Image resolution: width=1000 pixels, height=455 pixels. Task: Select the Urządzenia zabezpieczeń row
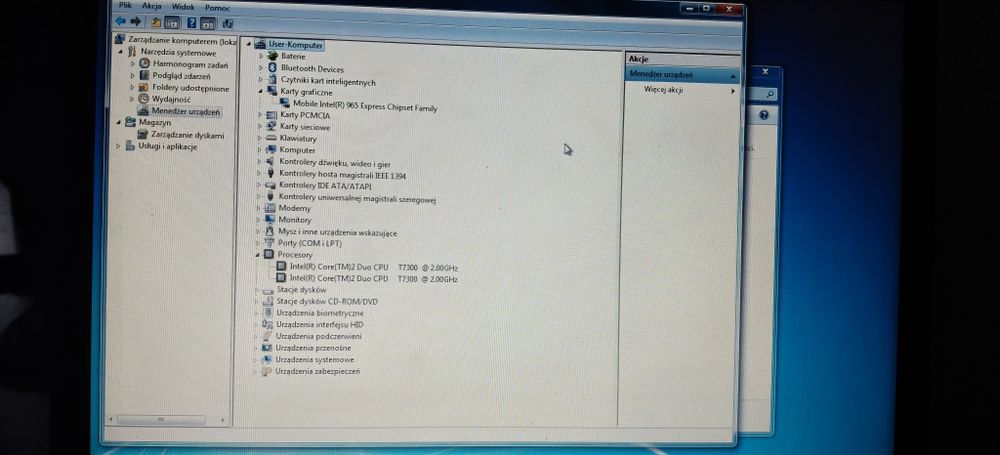click(318, 371)
